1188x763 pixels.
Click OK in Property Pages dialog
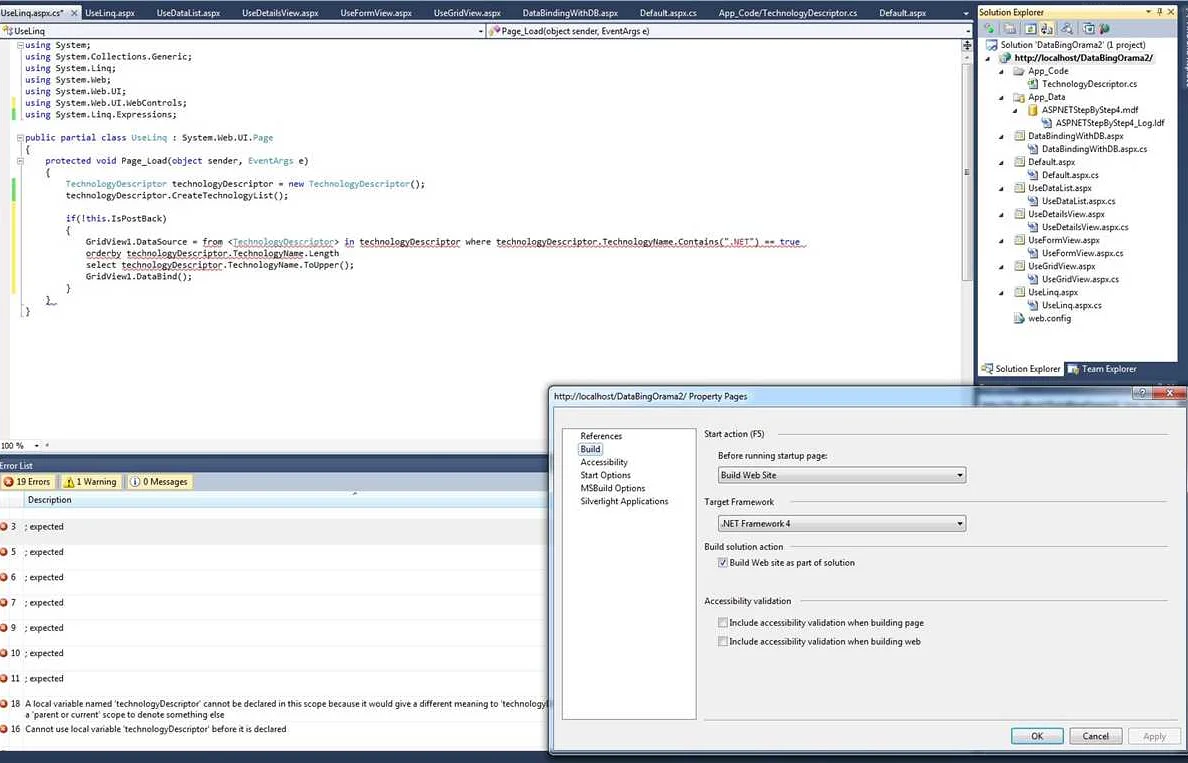pyautogui.click(x=1037, y=736)
